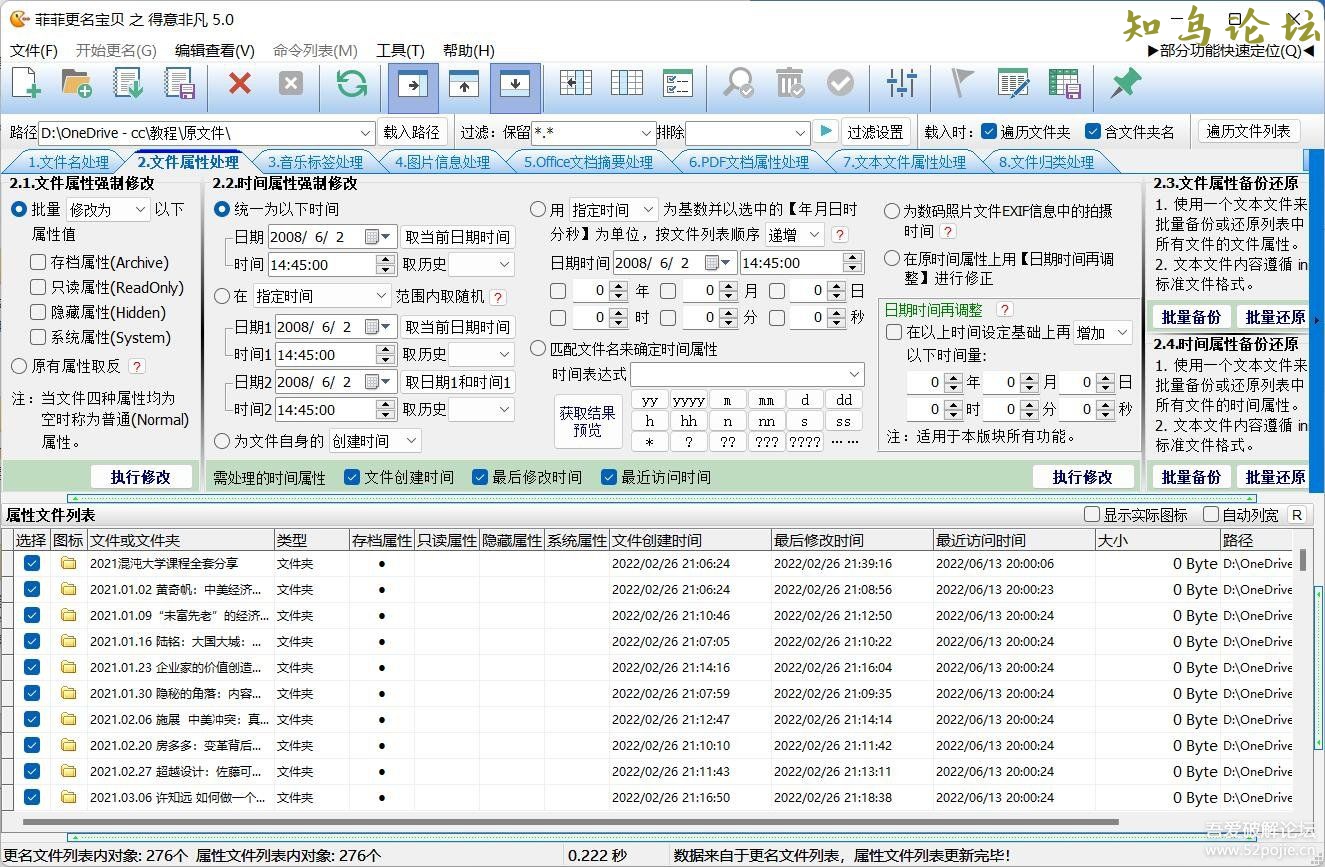This screenshot has height=867, width=1325.
Task: Click the 过滤设置 button
Action: click(876, 132)
